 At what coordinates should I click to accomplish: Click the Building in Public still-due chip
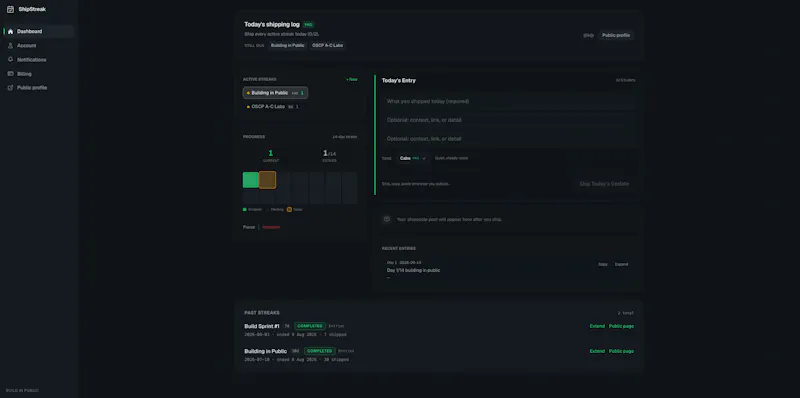(287, 45)
